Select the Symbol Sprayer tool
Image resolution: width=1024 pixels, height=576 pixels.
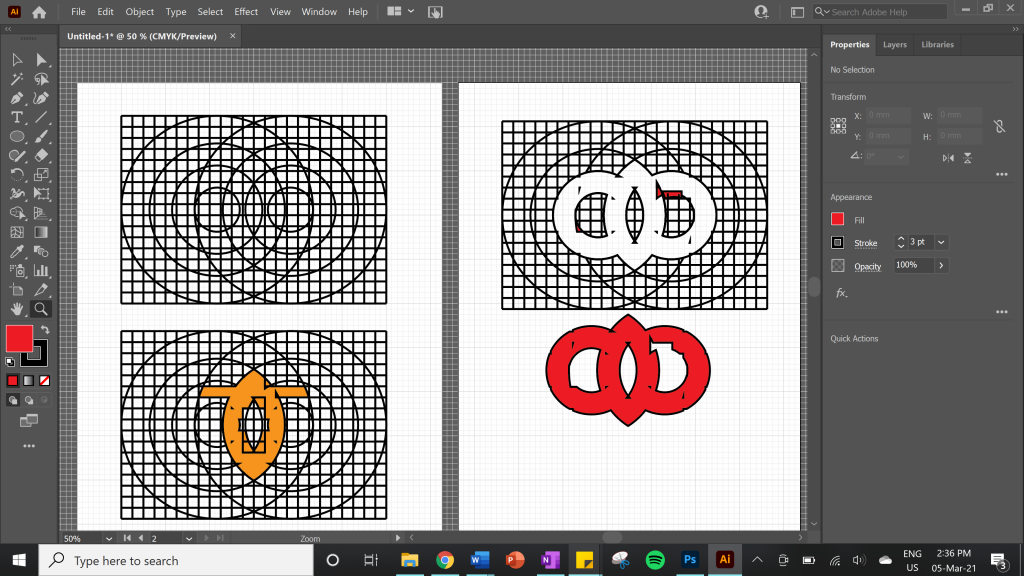click(17, 270)
